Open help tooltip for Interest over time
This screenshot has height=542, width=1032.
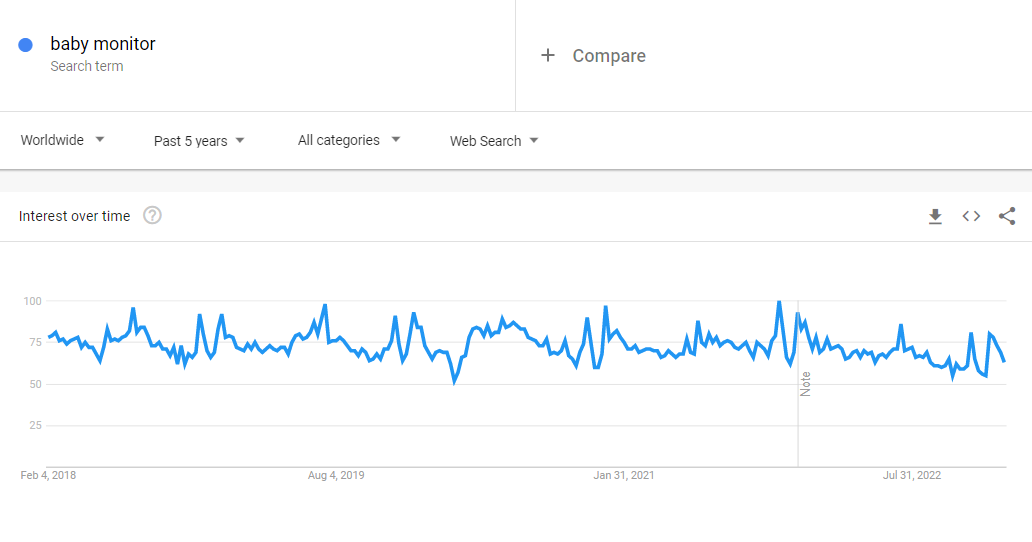(x=152, y=216)
